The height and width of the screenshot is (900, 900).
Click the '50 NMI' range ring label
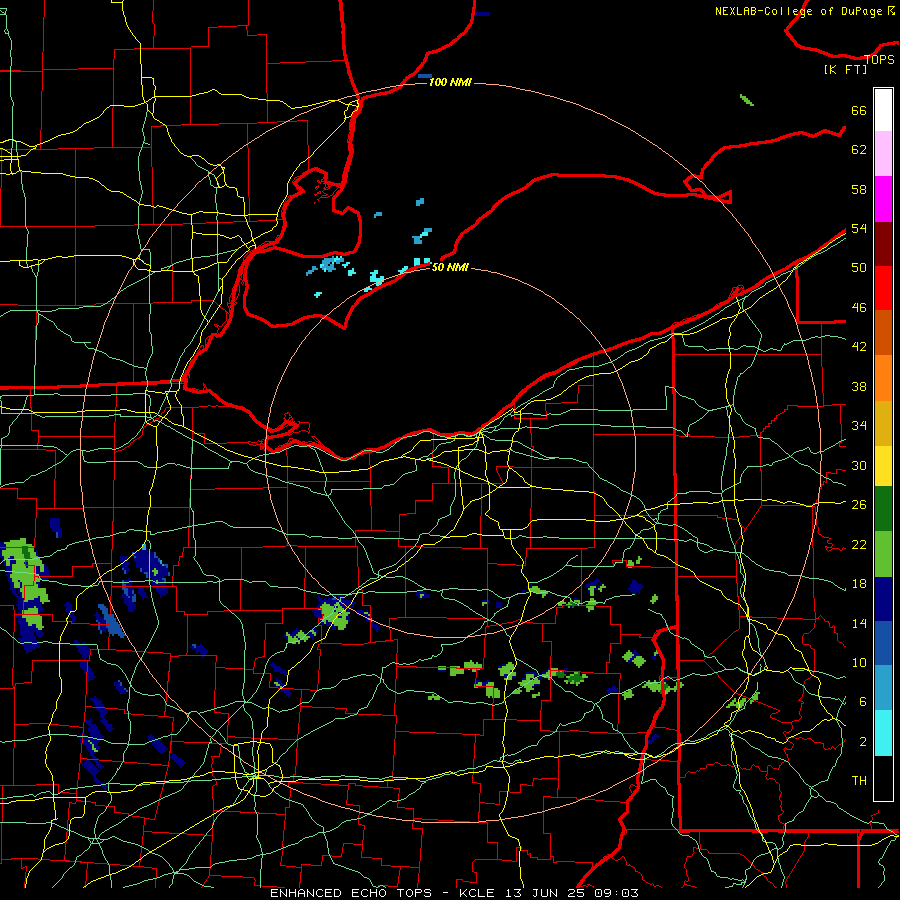coord(450,267)
